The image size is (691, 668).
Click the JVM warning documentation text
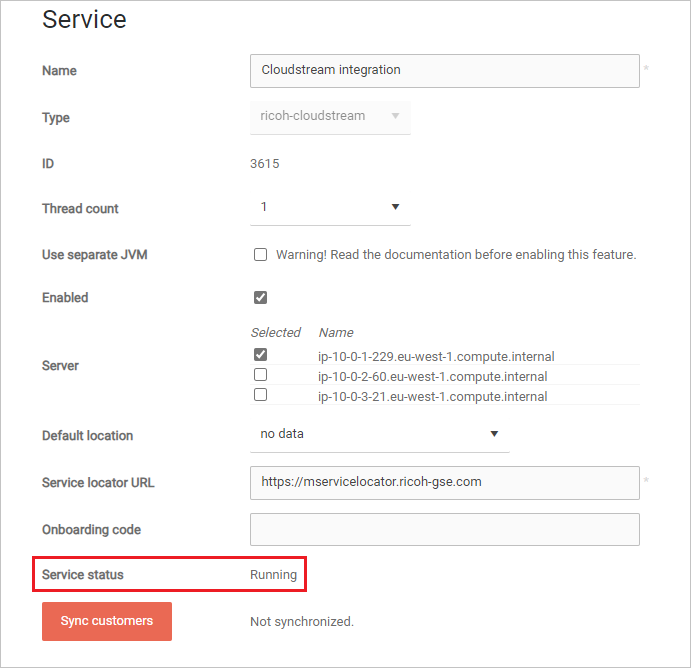pos(456,255)
